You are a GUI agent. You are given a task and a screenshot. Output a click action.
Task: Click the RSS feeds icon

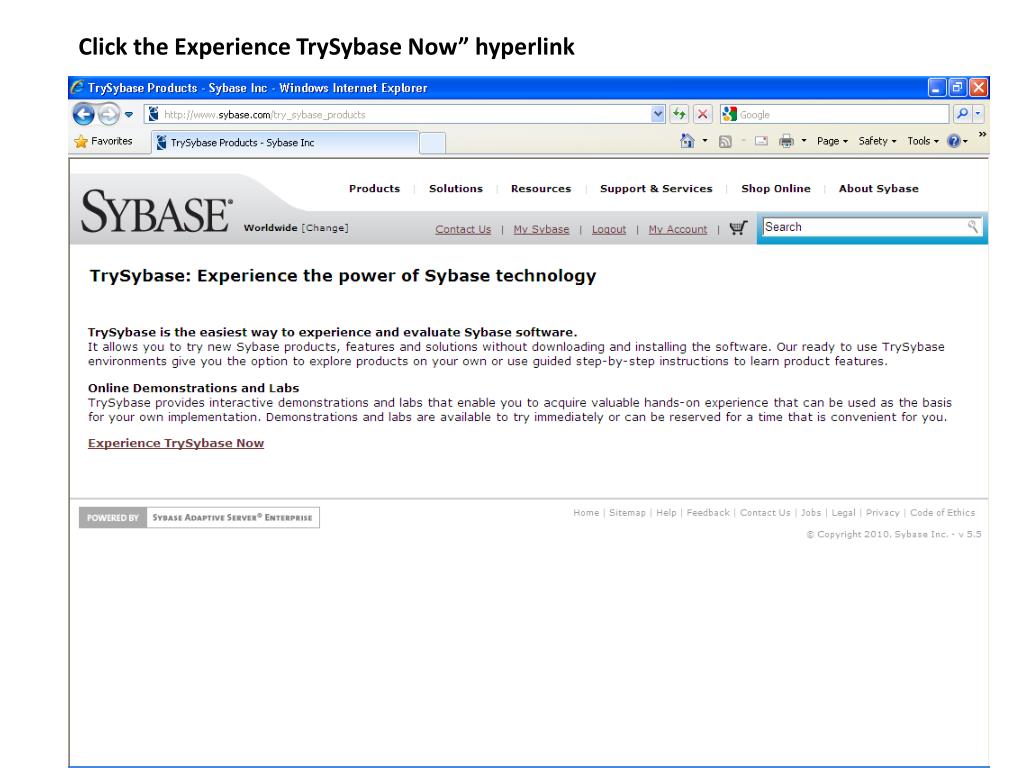point(725,142)
